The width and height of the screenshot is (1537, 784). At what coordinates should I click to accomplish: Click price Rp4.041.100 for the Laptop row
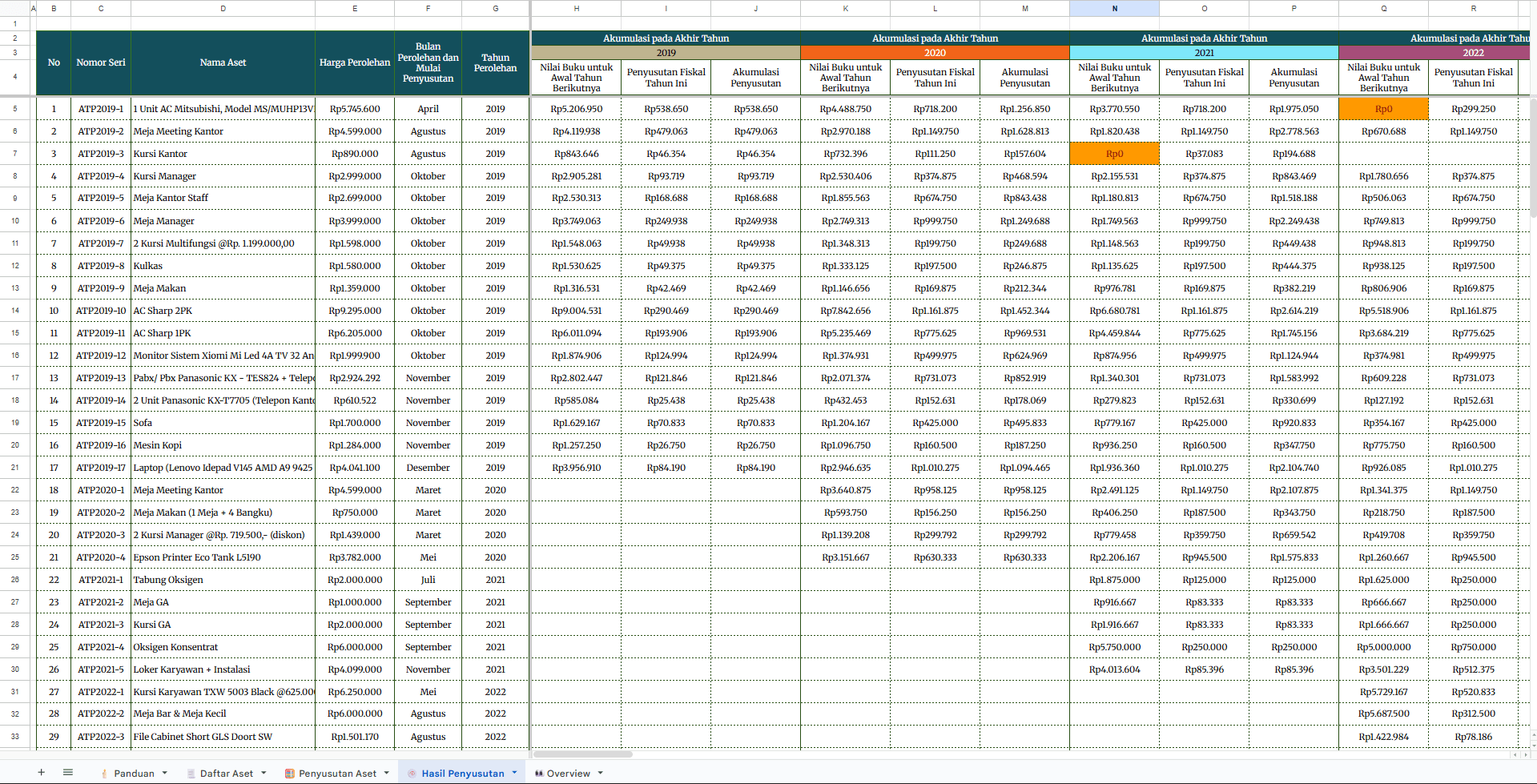coord(355,467)
